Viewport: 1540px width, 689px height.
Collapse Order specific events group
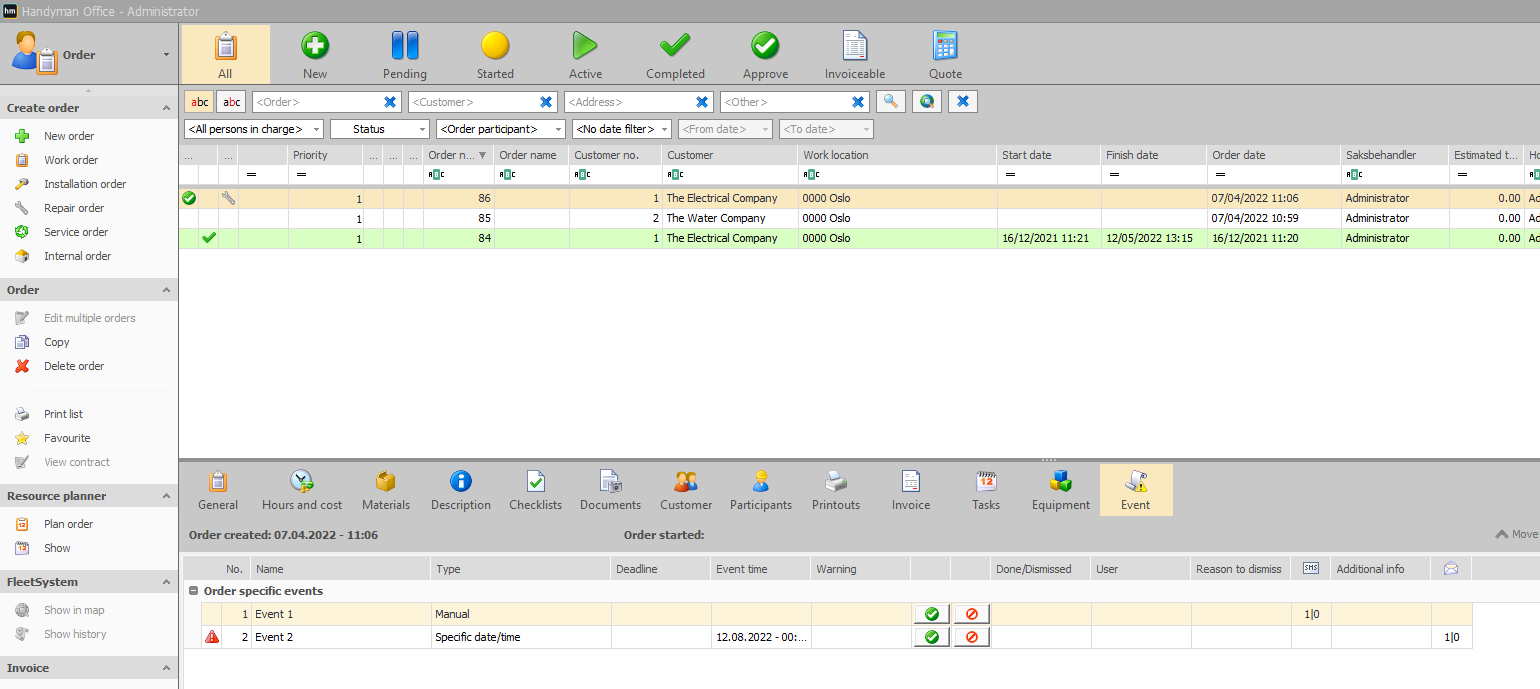click(193, 591)
